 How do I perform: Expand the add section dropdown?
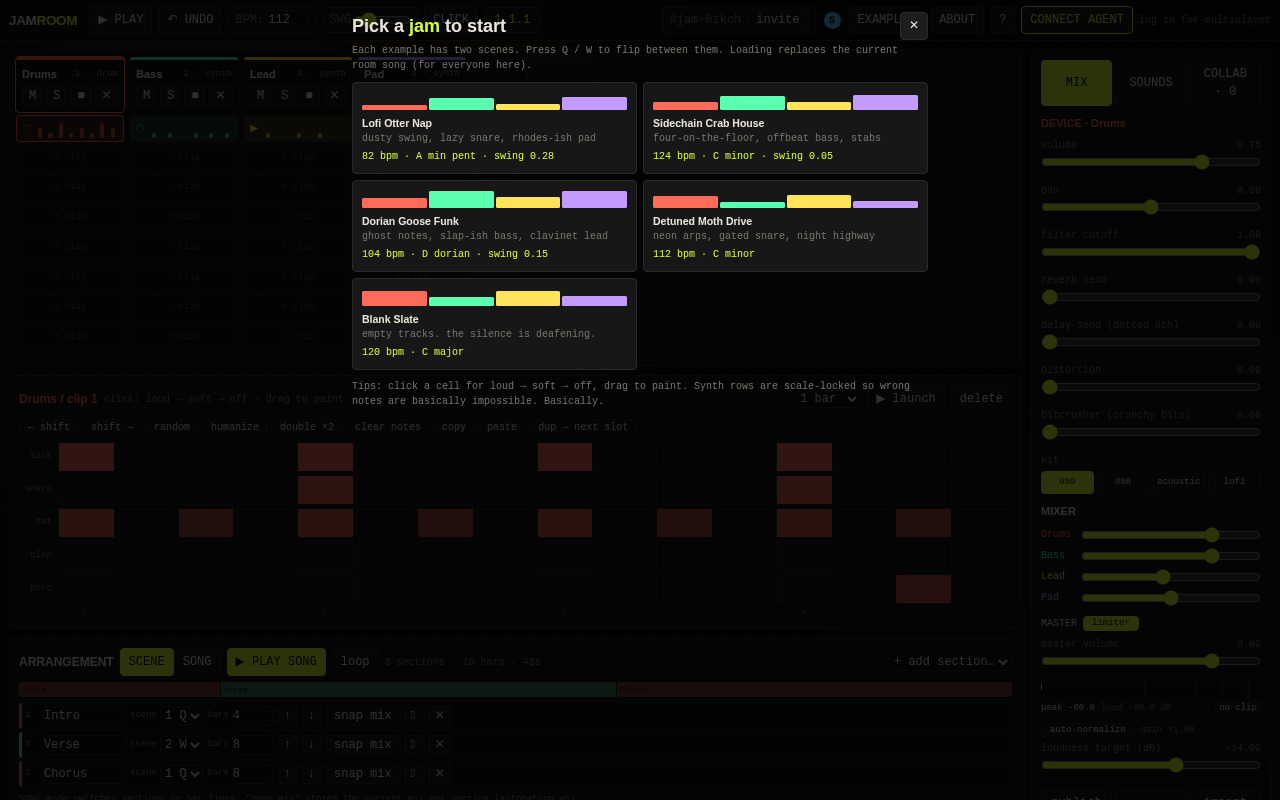(x=951, y=662)
